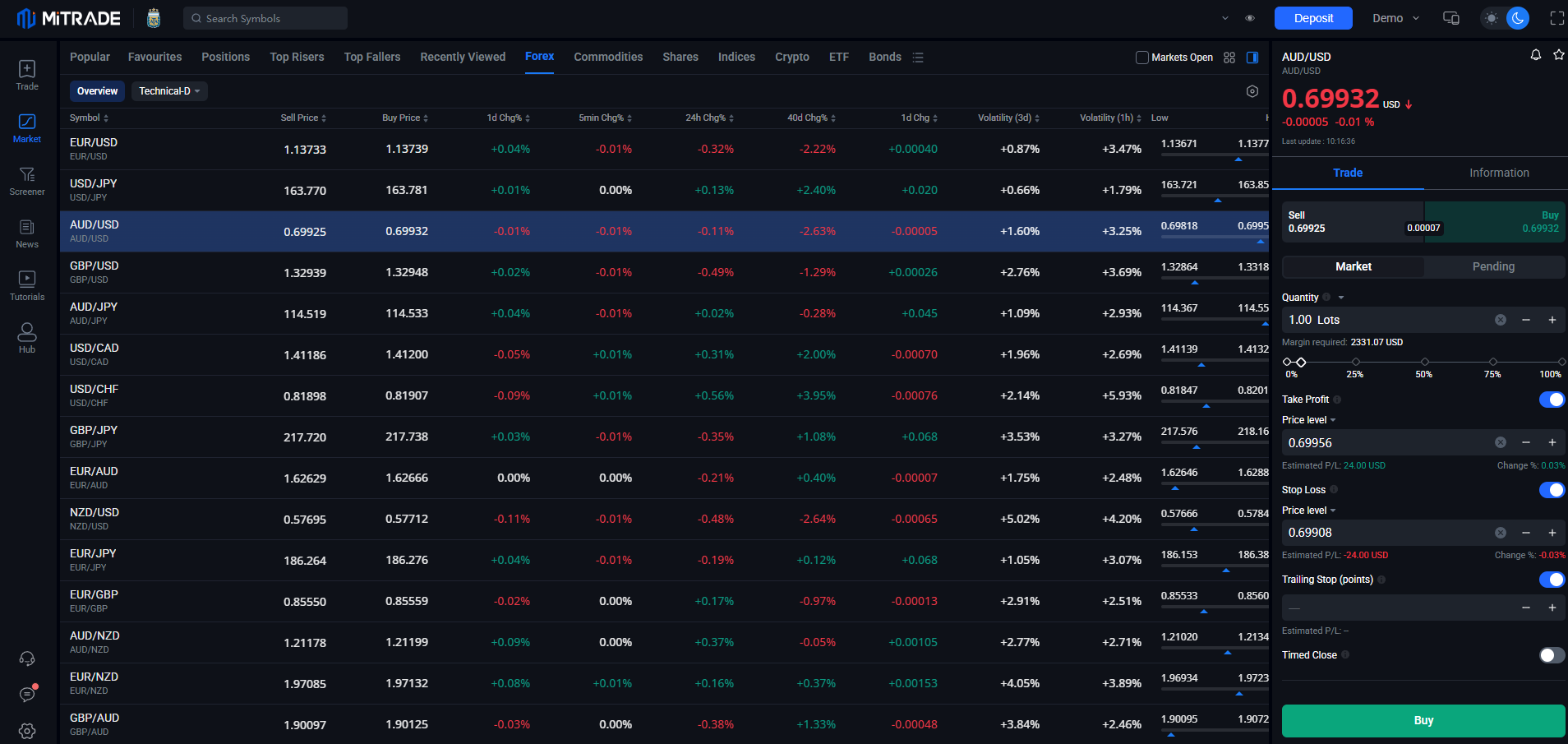Switch order type to Pending
This screenshot has width=1568, height=744.
point(1493,266)
